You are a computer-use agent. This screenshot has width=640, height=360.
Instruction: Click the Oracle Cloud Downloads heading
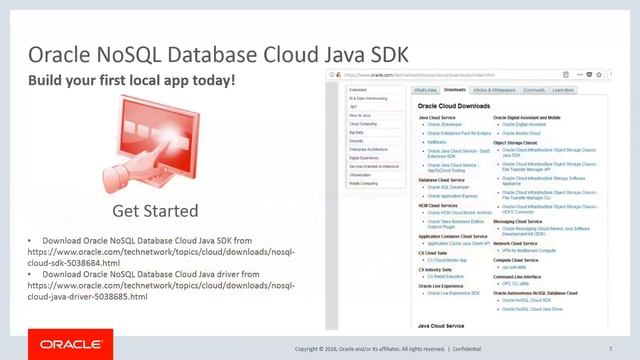tap(454, 106)
